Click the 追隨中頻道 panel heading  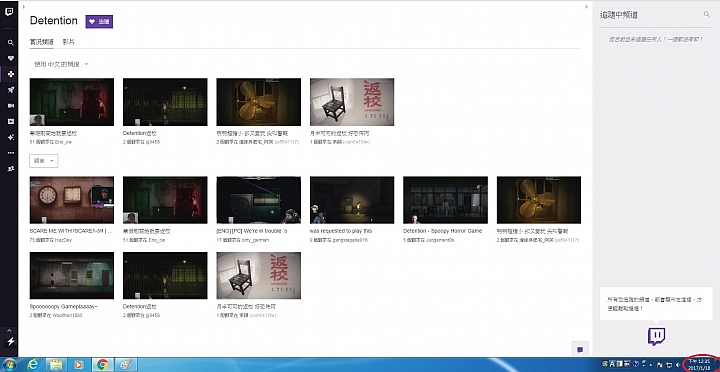pos(619,15)
